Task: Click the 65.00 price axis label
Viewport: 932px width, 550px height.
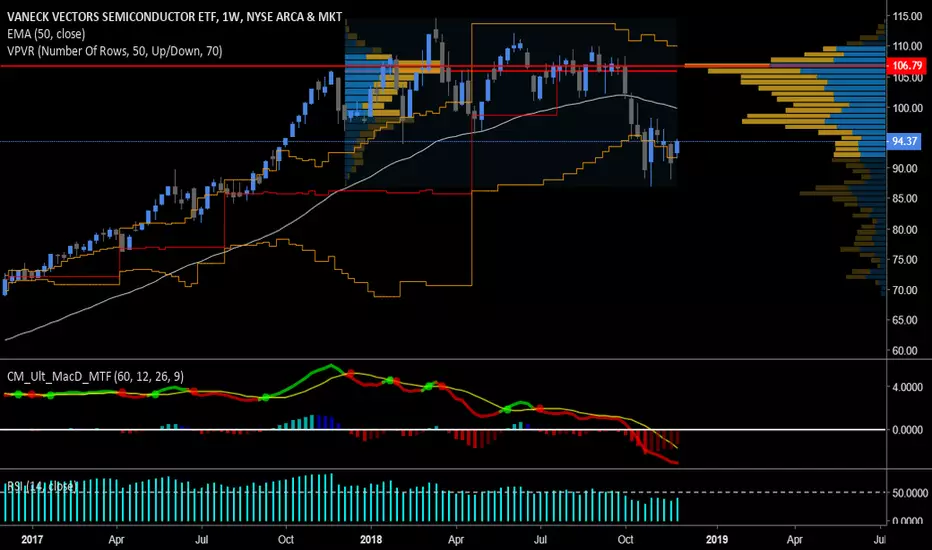Action: pos(907,320)
